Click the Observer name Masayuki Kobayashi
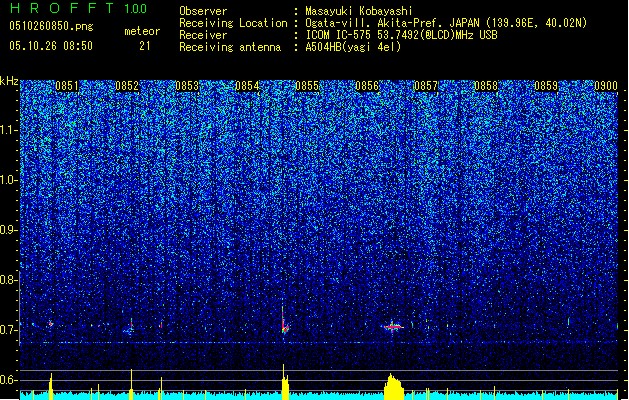This screenshot has width=629, height=400. [x=359, y=11]
